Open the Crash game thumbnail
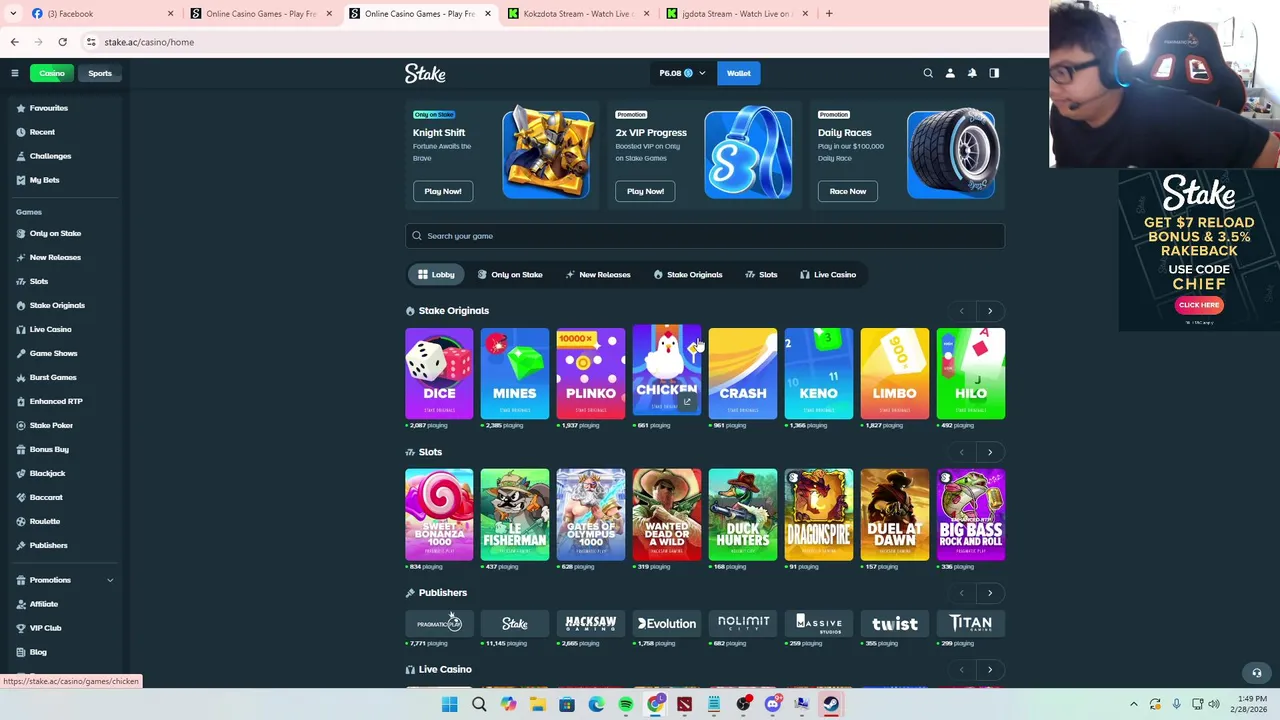 click(x=743, y=373)
